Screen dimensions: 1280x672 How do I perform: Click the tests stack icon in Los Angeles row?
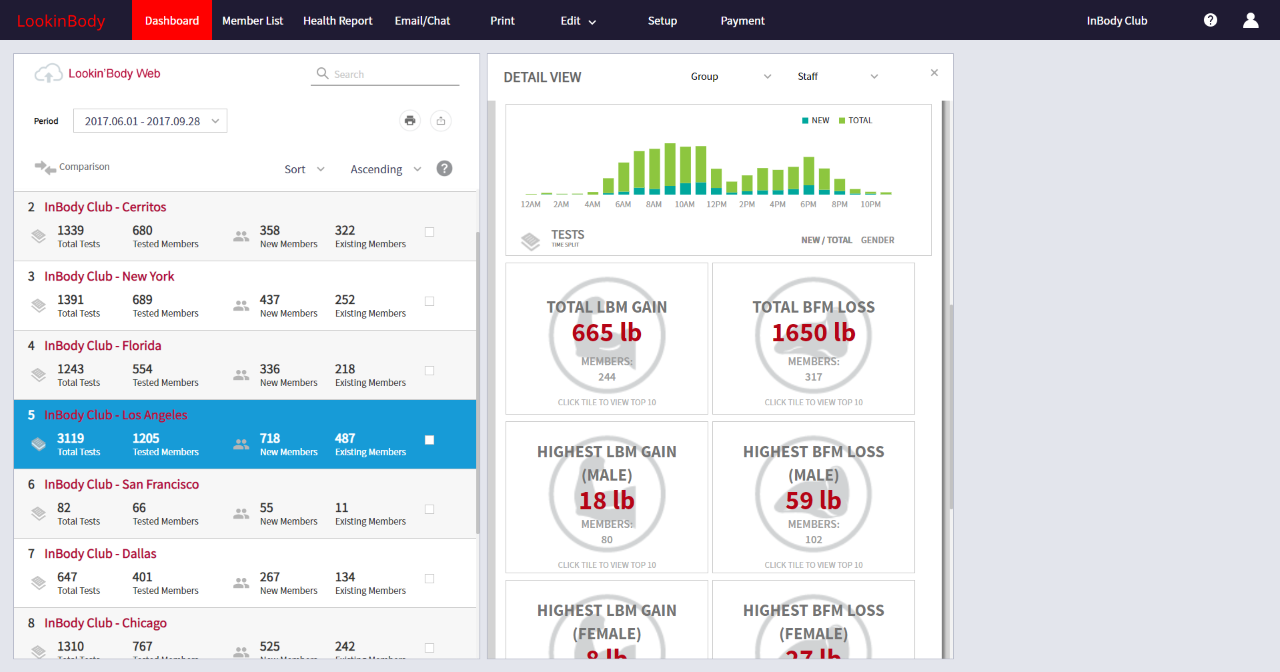38,444
